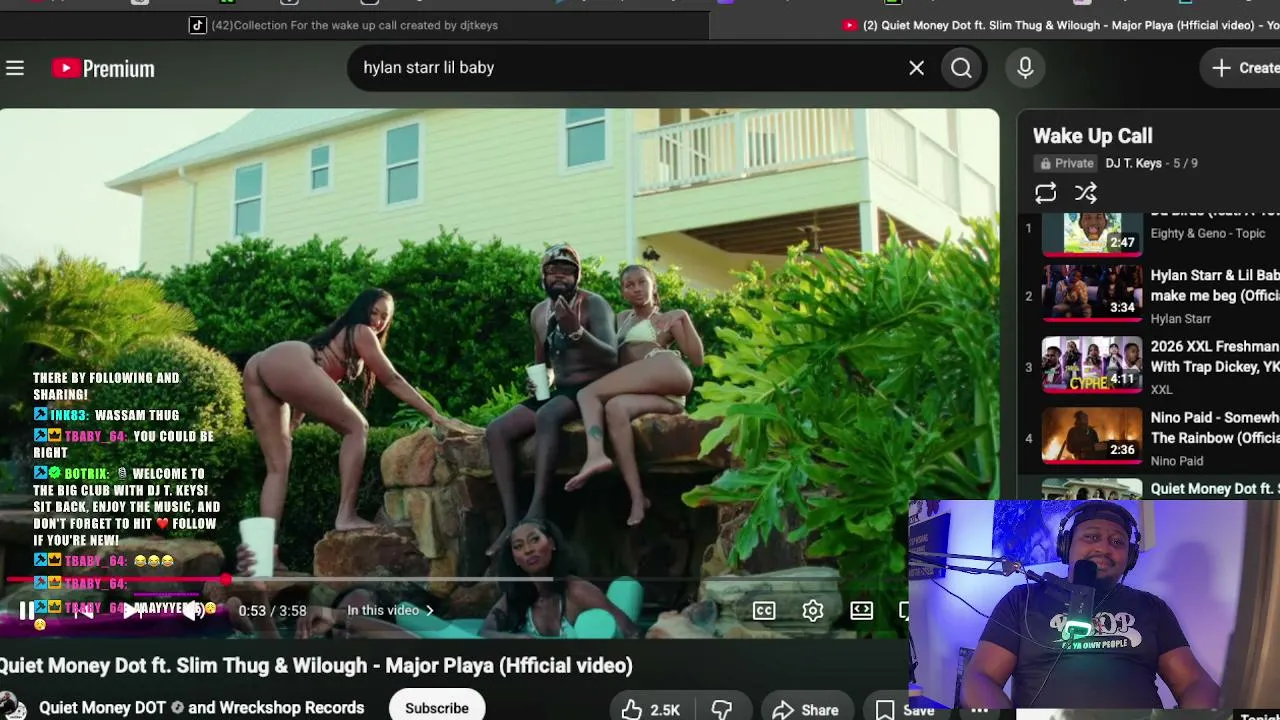The width and height of the screenshot is (1280, 720).
Task: Toggle shuffle for the Wake Up Call playlist
Action: pos(1086,193)
